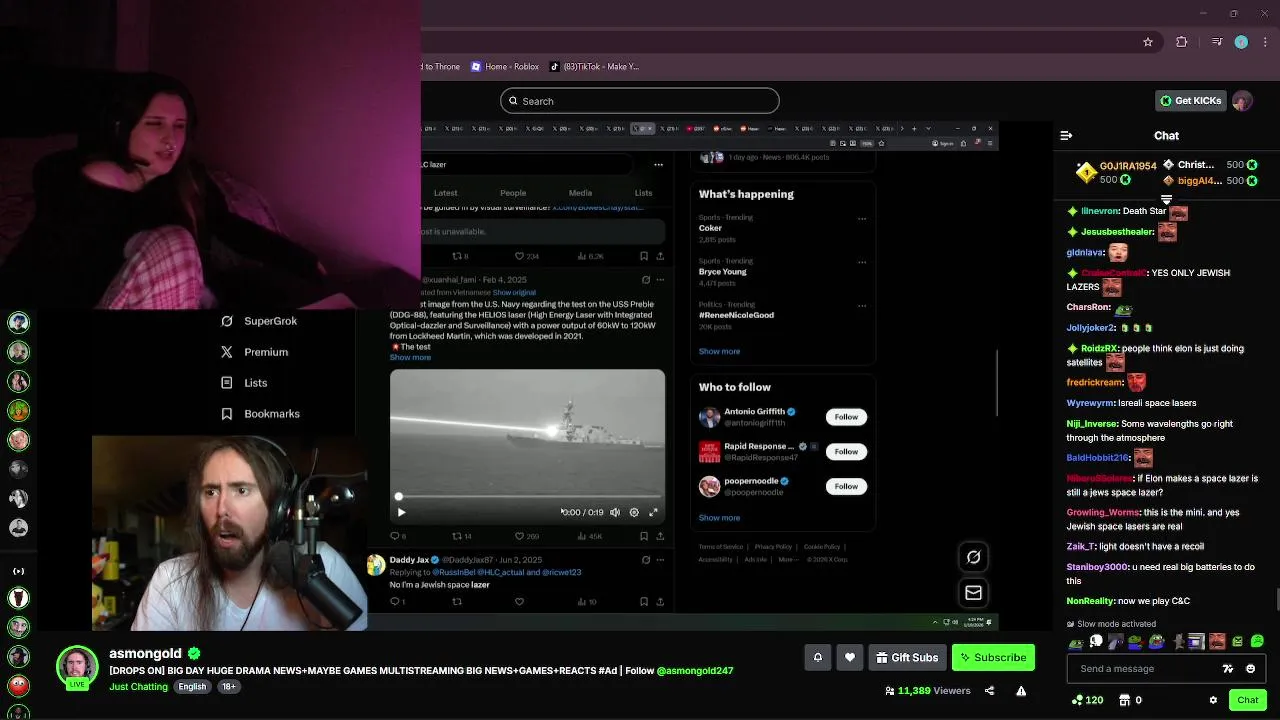Mute the video volume icon
This screenshot has height=720, width=1280.
[x=615, y=512]
